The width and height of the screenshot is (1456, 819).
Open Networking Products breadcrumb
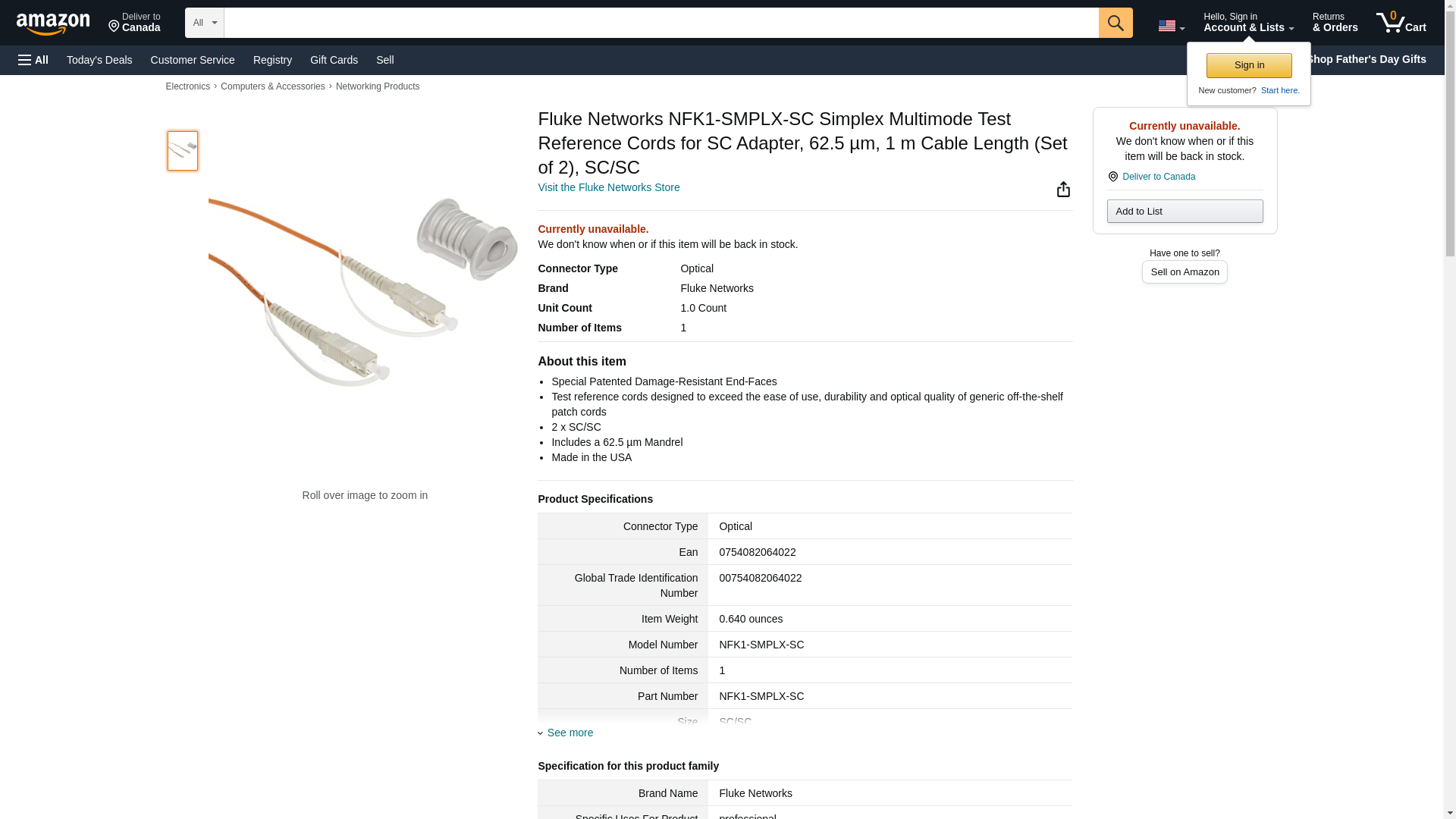[377, 86]
